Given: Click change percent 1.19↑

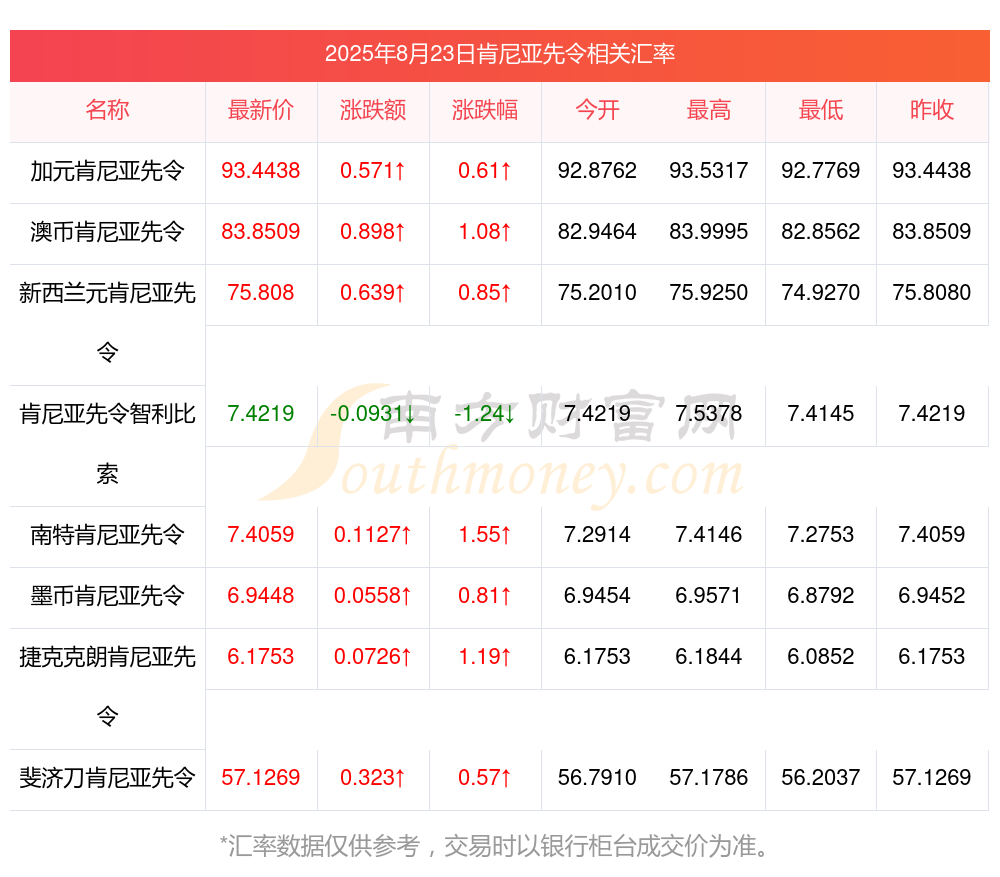Looking at the screenshot, I should pos(485,656).
